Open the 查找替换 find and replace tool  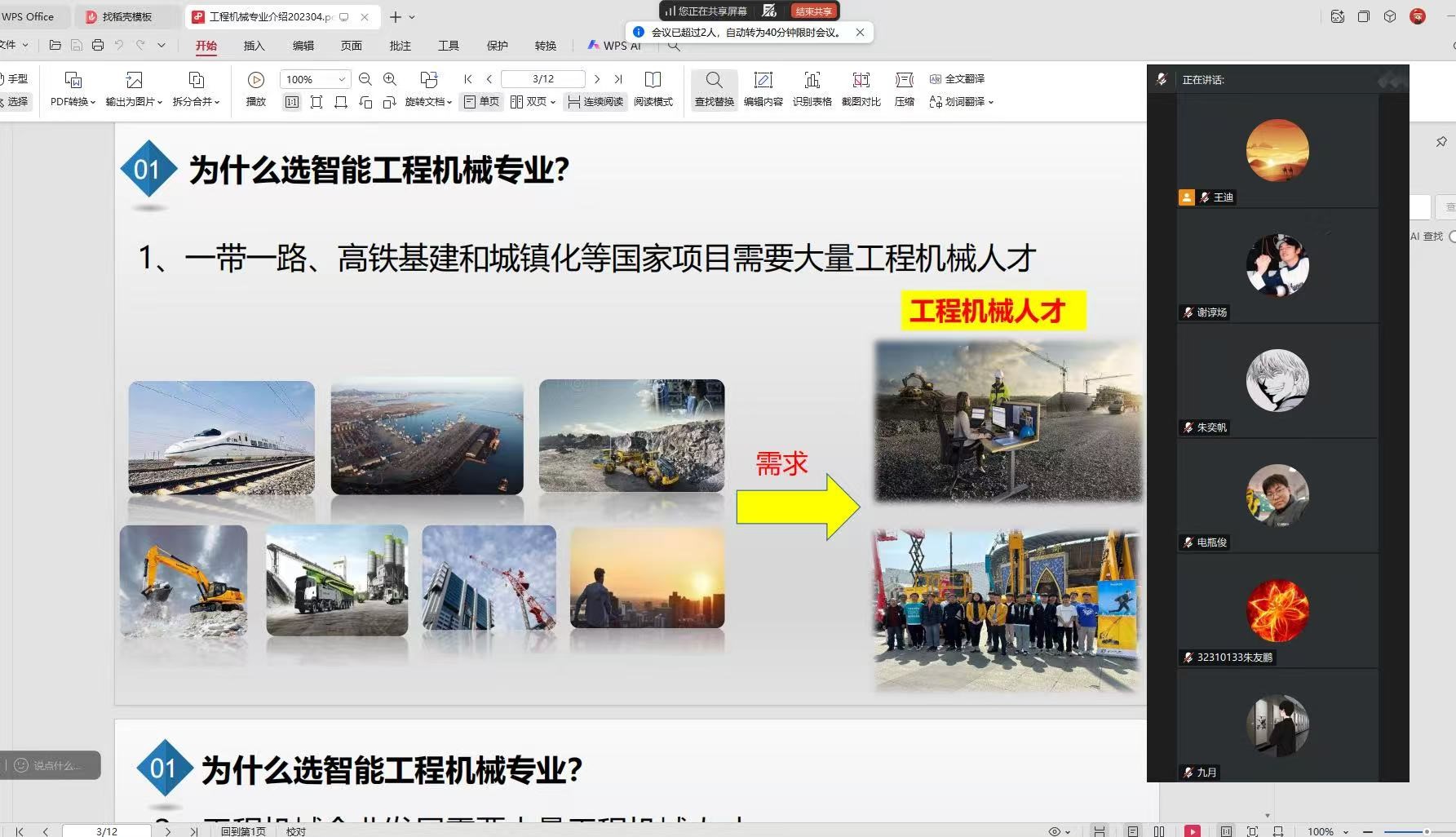click(714, 89)
